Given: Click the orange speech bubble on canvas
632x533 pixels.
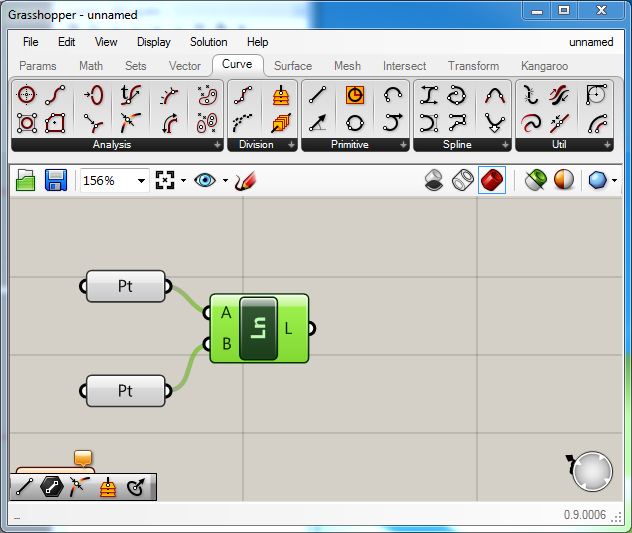Looking at the screenshot, I should [x=83, y=458].
